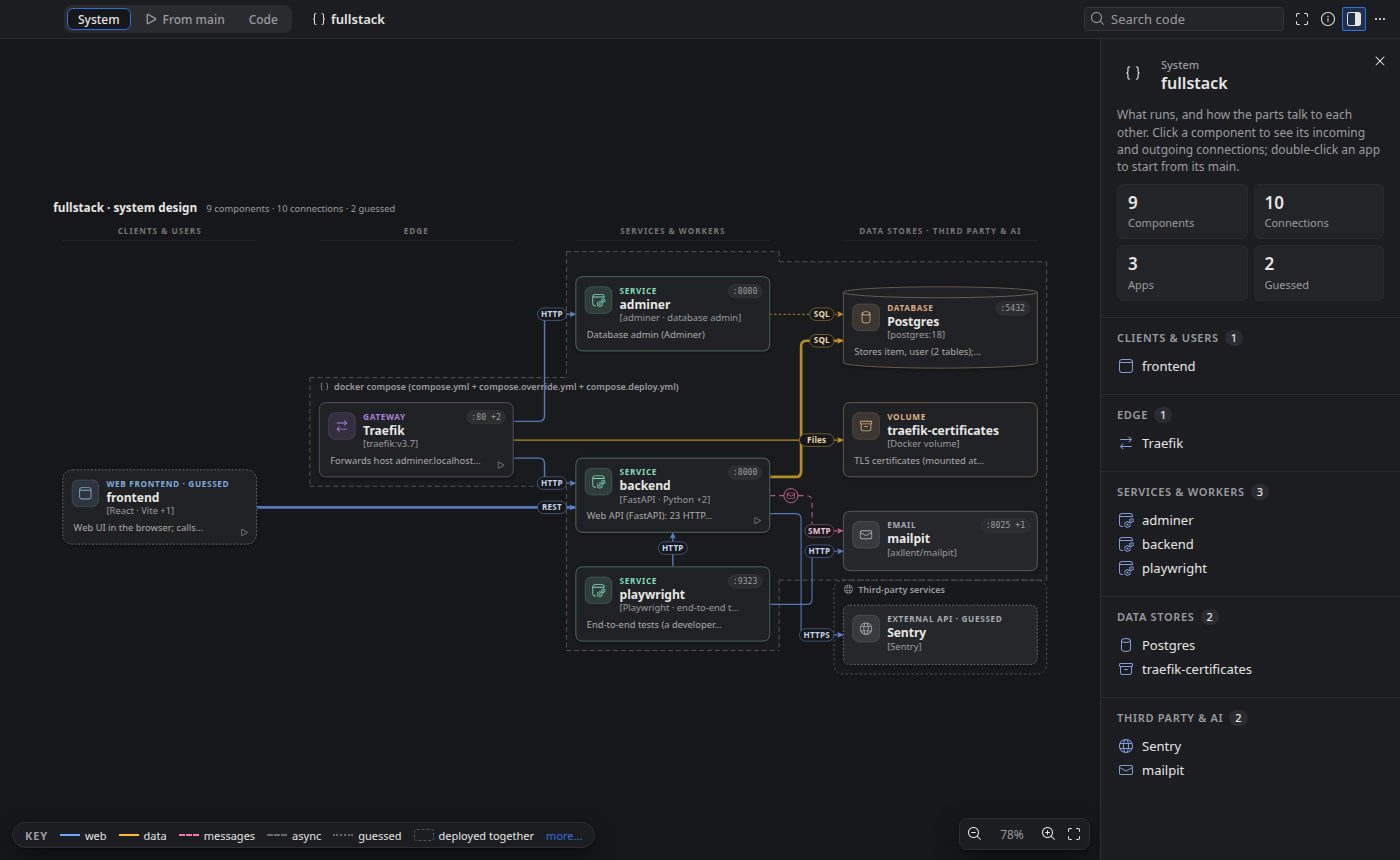Viewport: 1400px width, 860px height.
Task: Click the play triangle on backend node
Action: click(757, 520)
